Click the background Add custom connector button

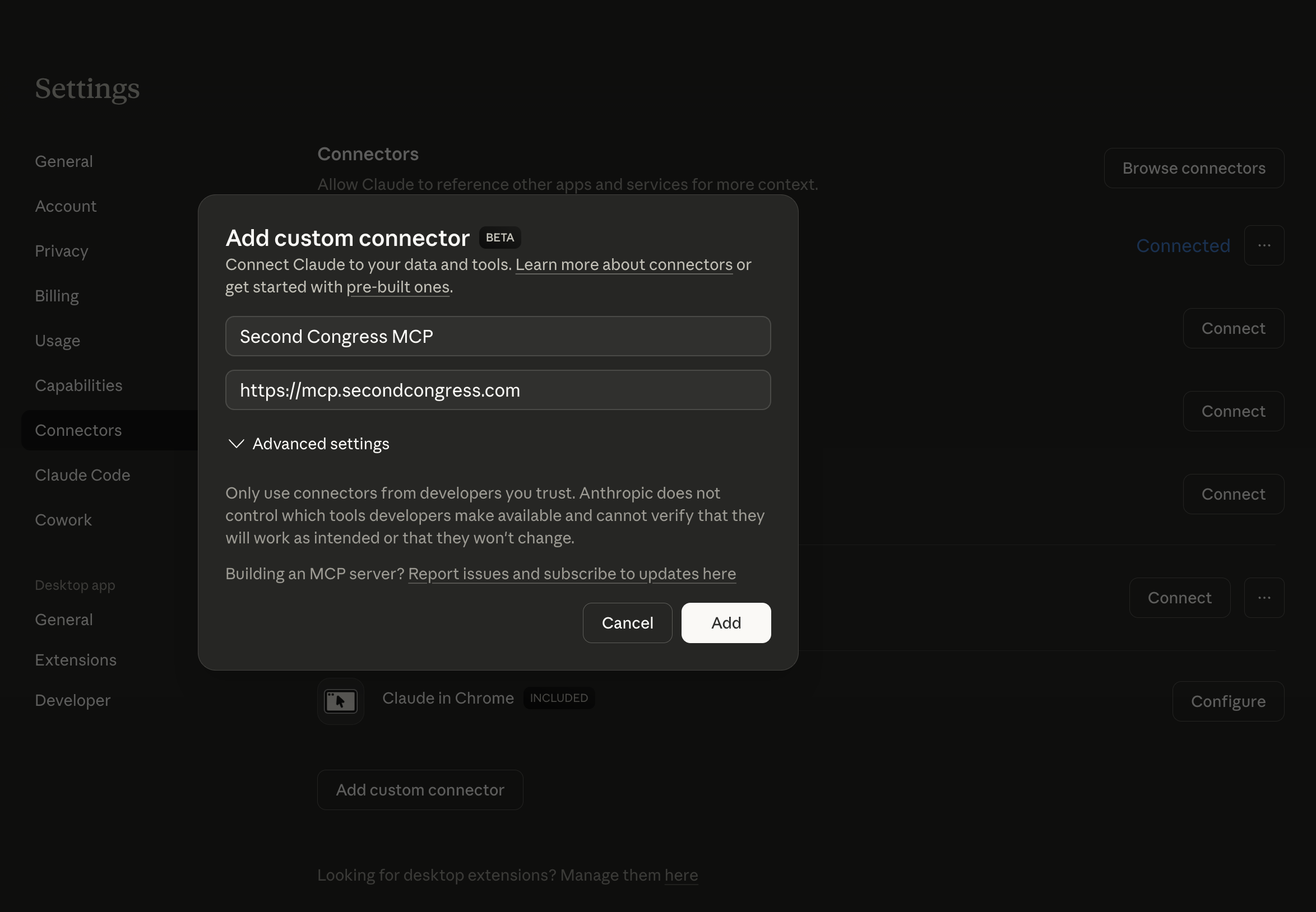point(420,790)
